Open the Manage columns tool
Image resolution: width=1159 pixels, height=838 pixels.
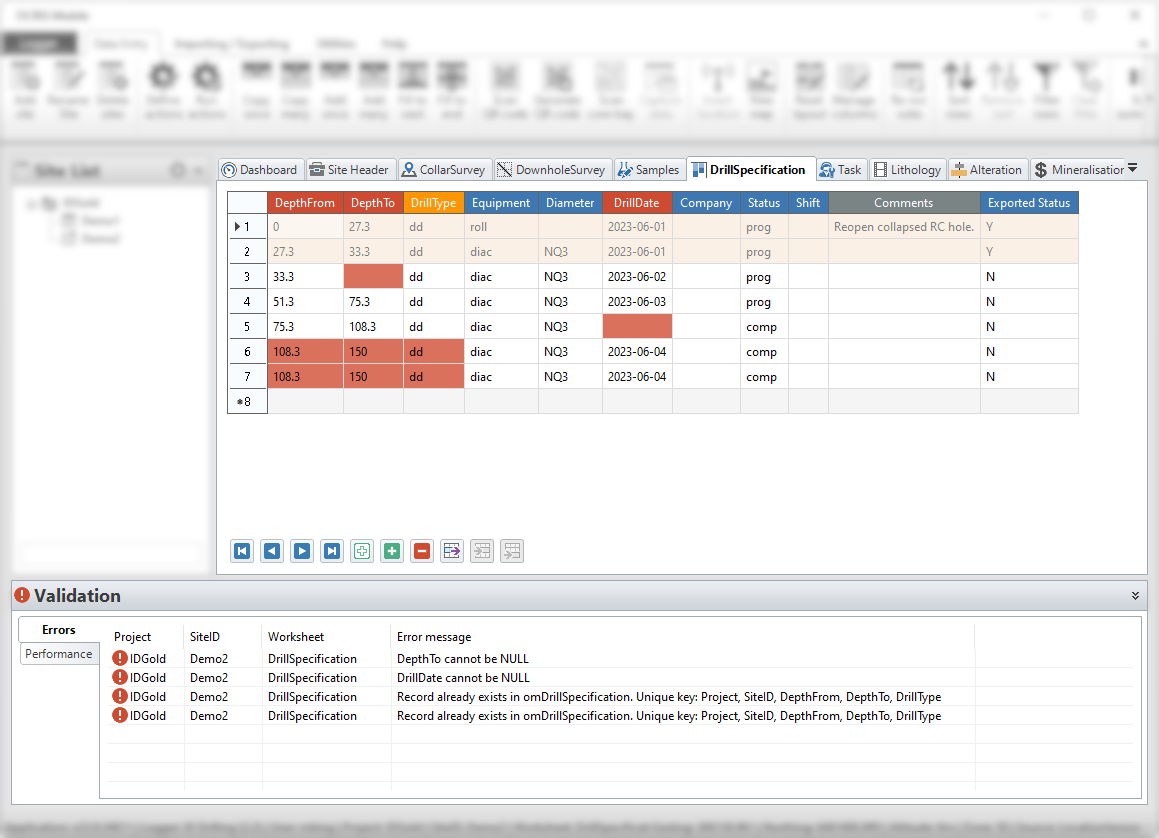tap(853, 87)
